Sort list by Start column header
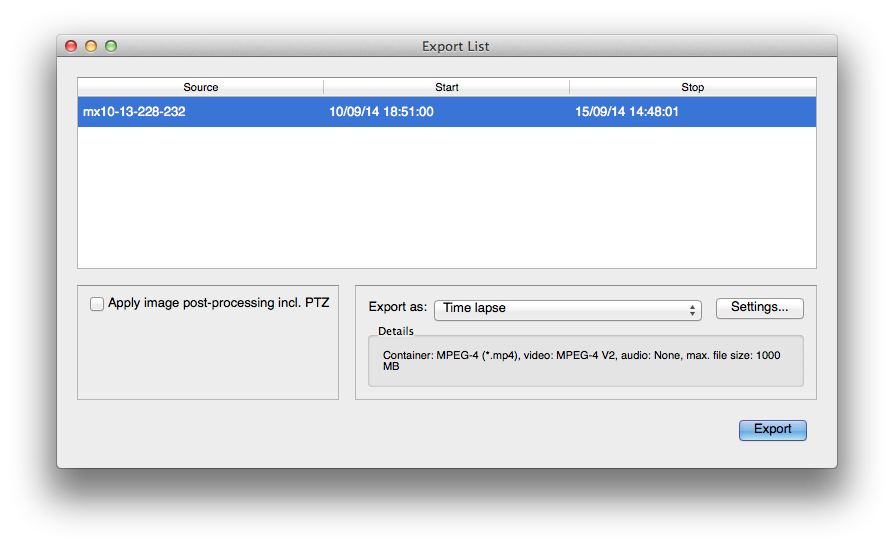 coord(447,87)
